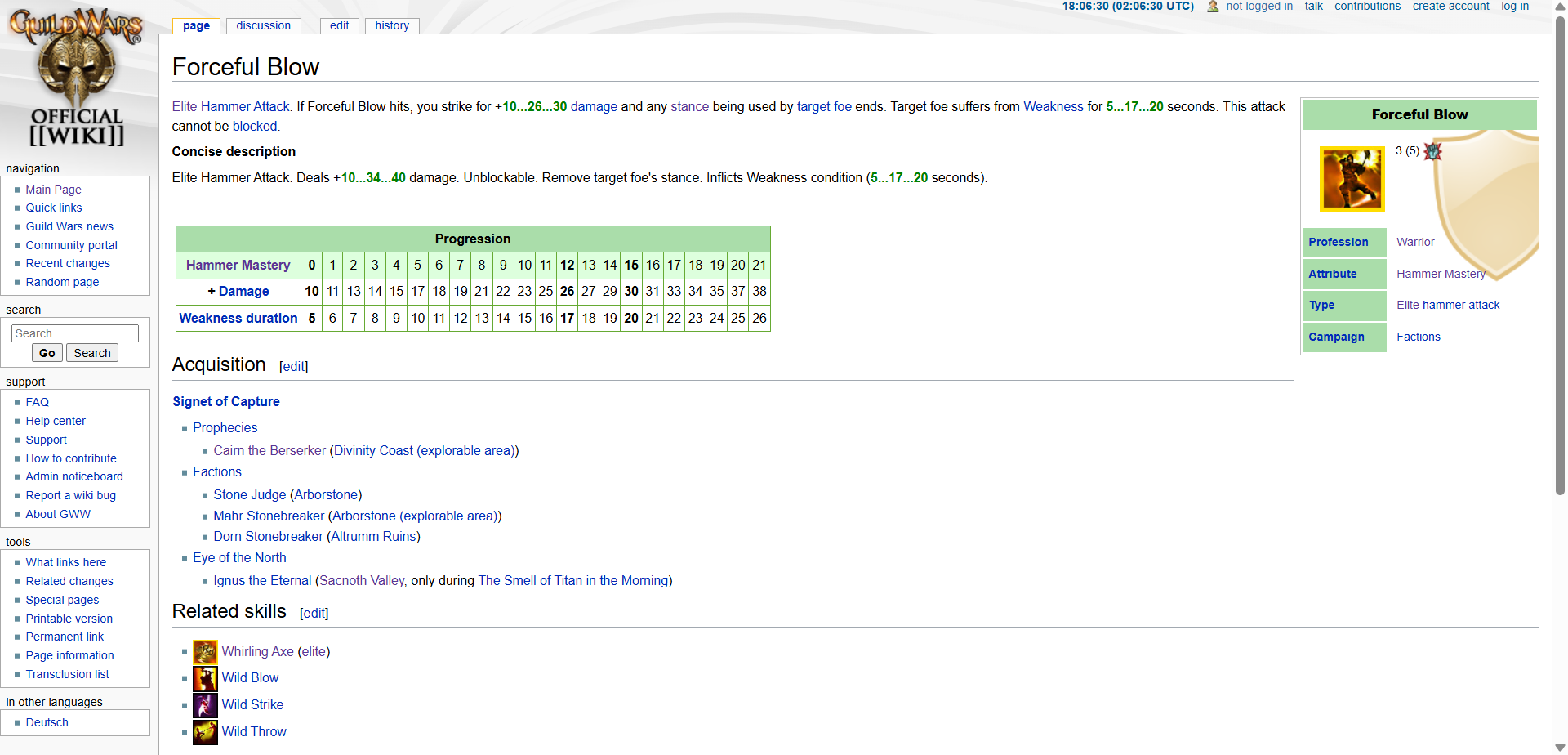Open the edit tab

(x=339, y=25)
